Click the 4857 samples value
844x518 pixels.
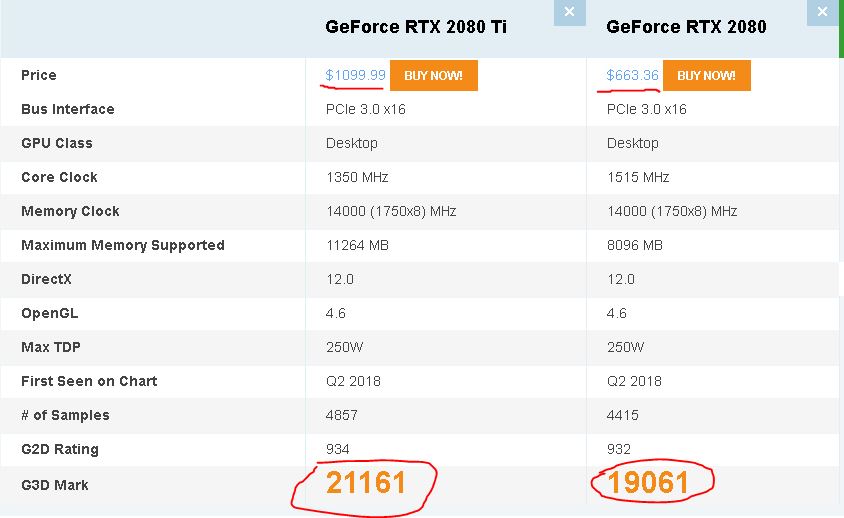342,415
